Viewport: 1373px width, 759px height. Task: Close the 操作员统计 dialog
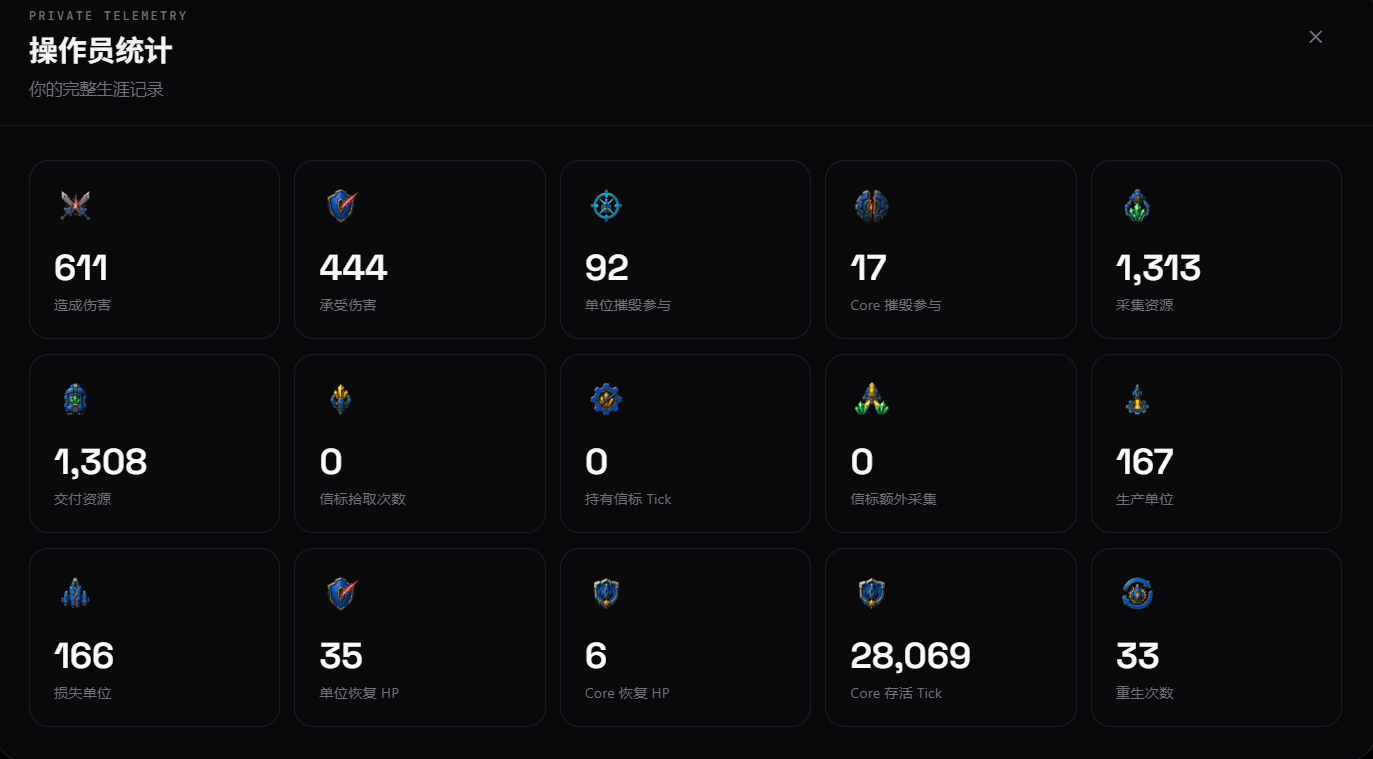pyautogui.click(x=1316, y=37)
